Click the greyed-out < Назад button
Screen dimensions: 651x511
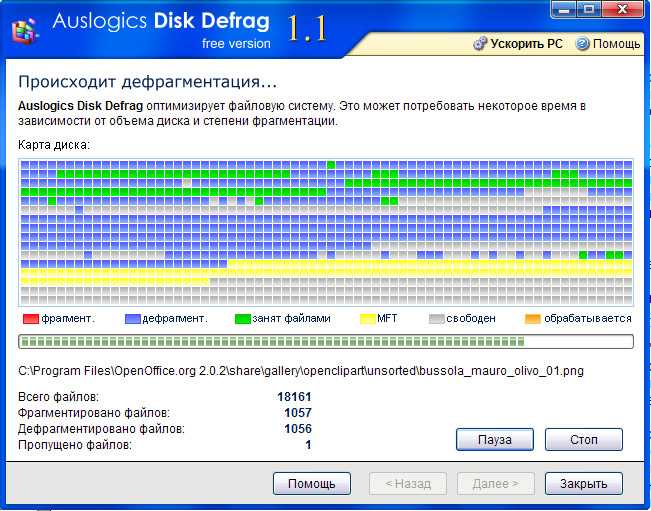[408, 484]
